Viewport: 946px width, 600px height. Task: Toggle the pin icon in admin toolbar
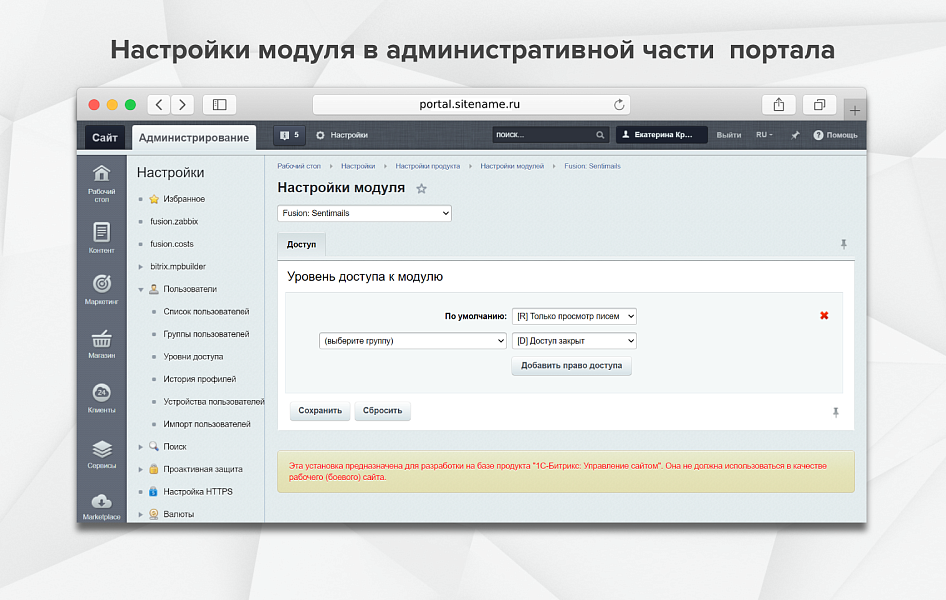click(795, 135)
